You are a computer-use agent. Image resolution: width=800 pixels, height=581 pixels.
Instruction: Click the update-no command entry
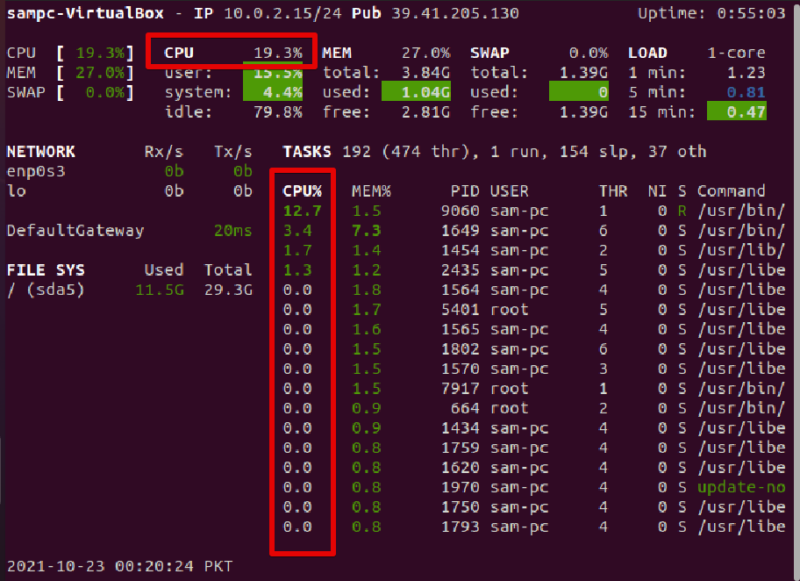pyautogui.click(x=741, y=487)
